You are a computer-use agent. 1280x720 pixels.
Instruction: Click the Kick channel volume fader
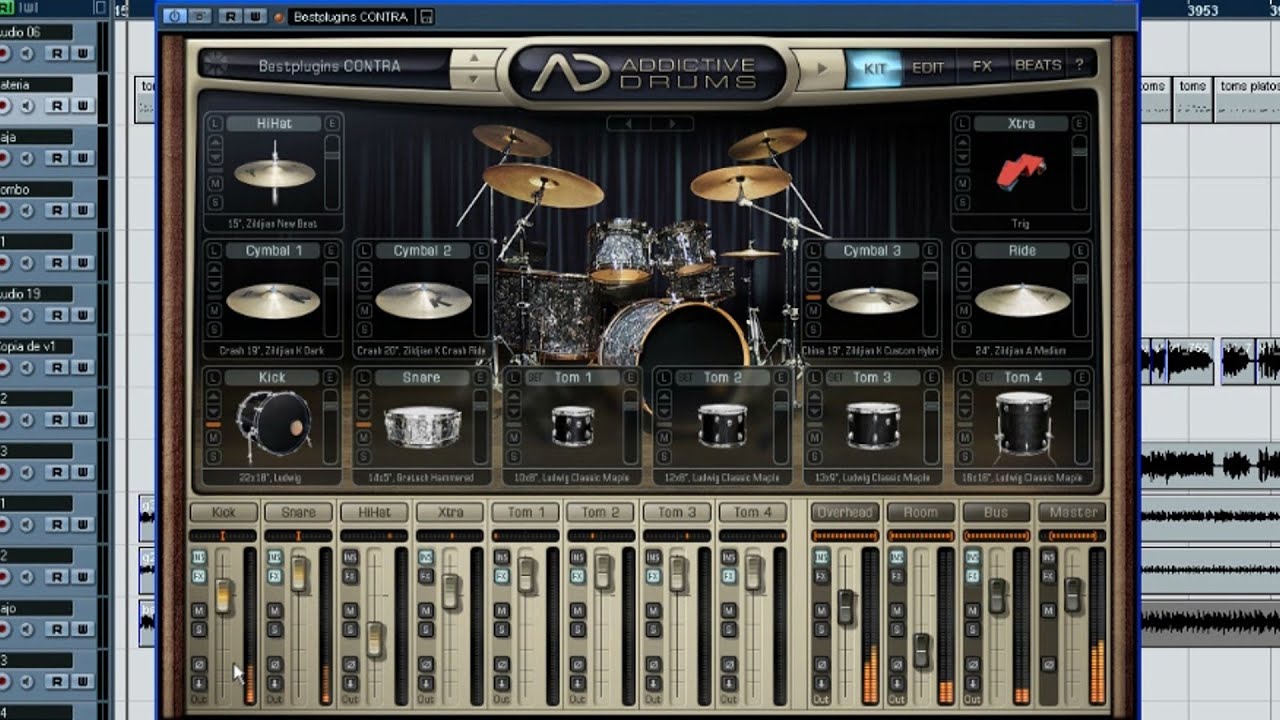point(223,596)
